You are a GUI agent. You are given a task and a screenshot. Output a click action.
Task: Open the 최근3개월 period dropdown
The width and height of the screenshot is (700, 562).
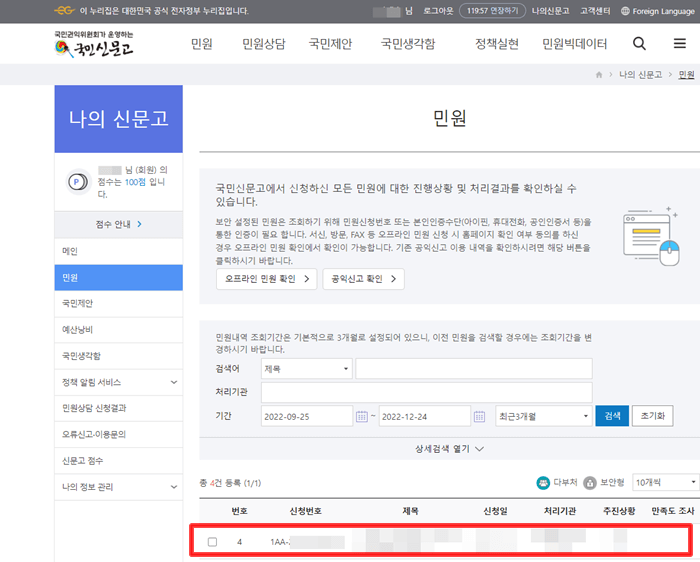coord(544,416)
